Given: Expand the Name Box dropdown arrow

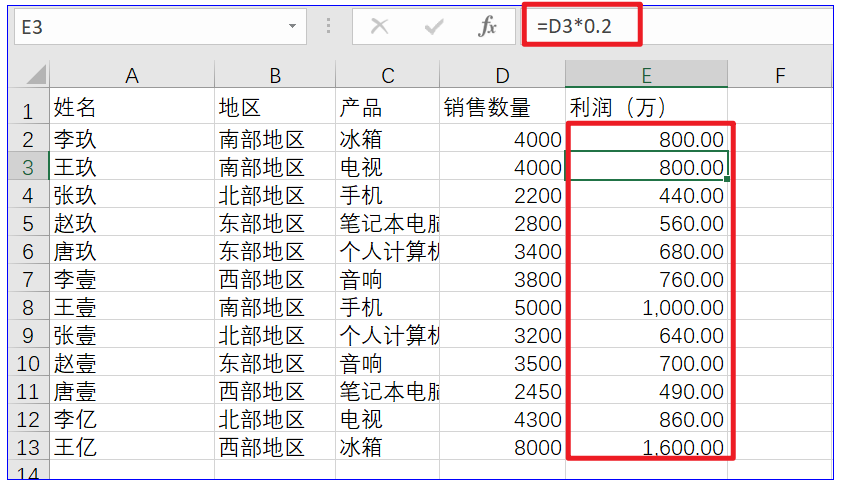Looking at the screenshot, I should click(292, 26).
